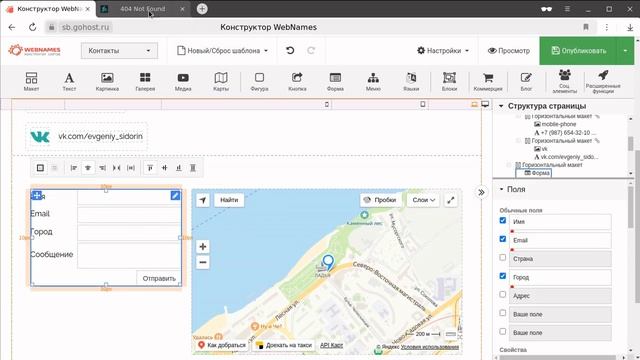This screenshot has height=360, width=640.
Task: Select the Макет layout tool
Action: point(31,82)
